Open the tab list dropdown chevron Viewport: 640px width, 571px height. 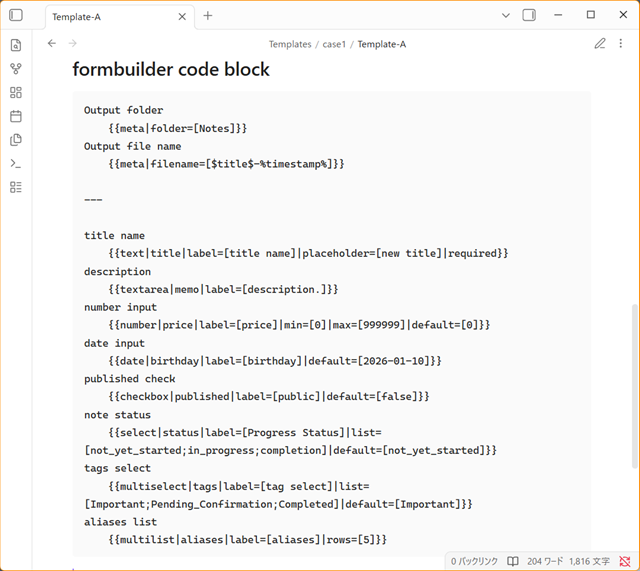click(x=506, y=16)
